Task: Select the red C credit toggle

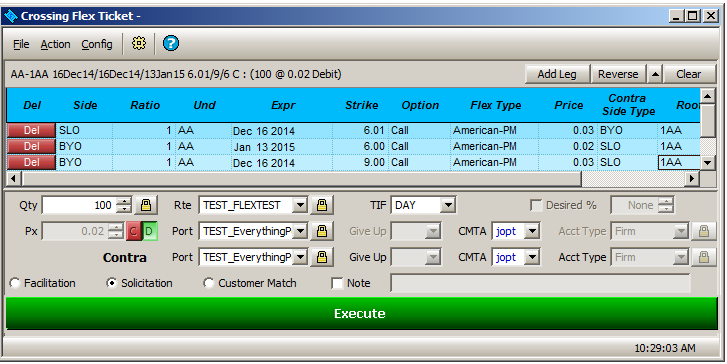Action: tap(134, 231)
